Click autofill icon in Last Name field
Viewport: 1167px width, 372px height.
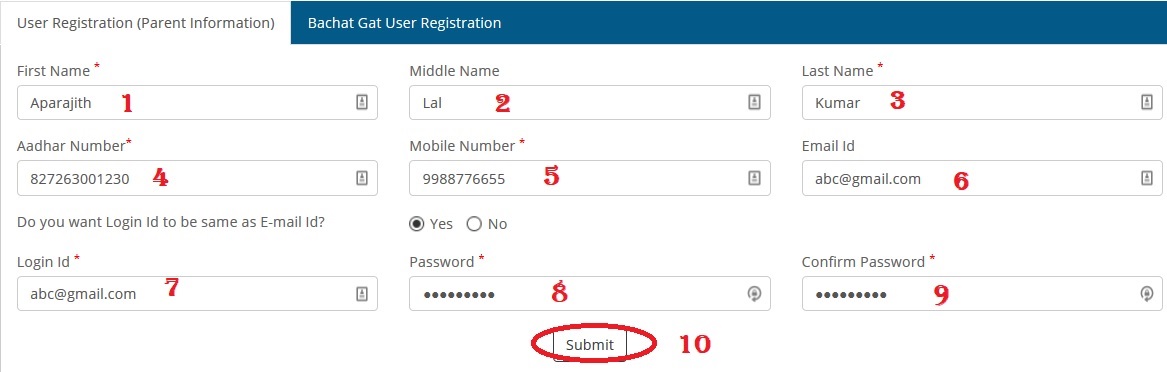(x=1146, y=103)
